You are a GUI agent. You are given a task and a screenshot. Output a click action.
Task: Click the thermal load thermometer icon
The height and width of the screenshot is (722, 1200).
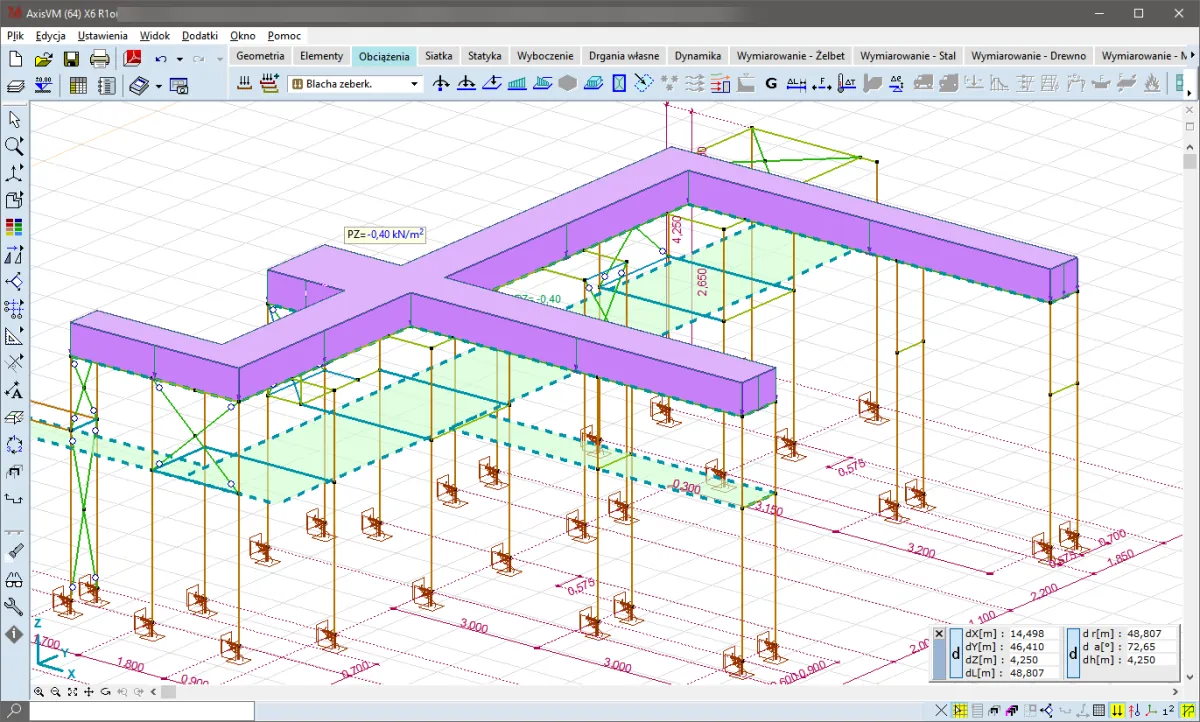point(848,84)
